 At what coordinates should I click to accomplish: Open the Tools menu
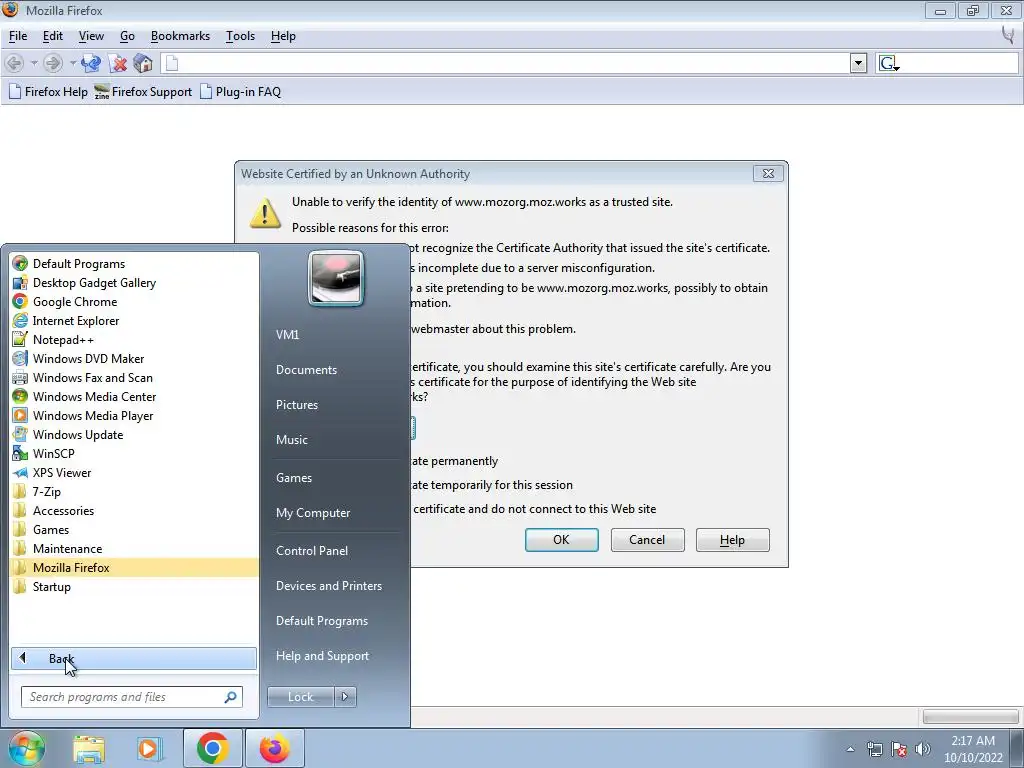pyautogui.click(x=240, y=36)
